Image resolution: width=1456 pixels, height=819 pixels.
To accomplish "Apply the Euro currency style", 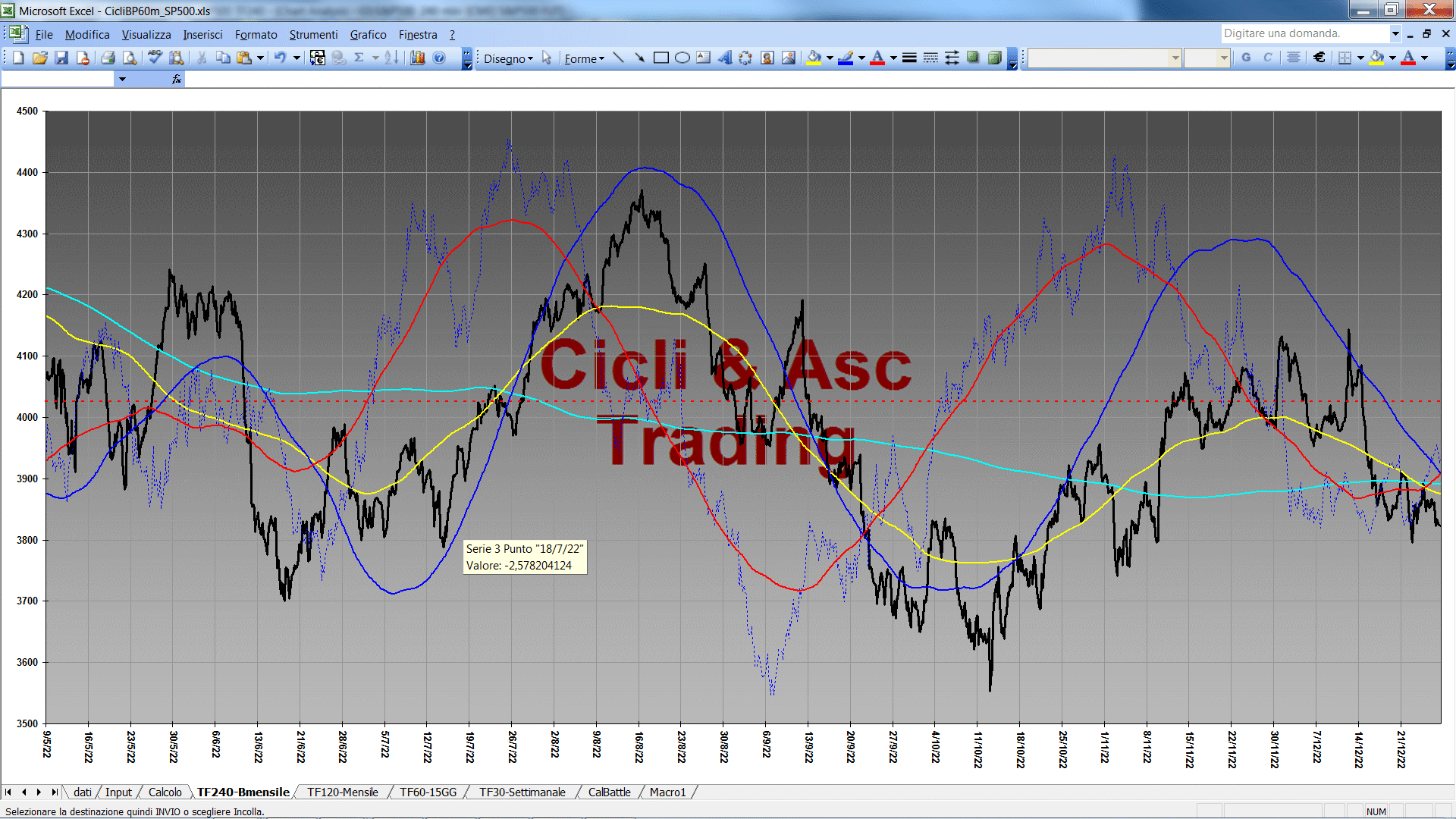I will [x=1319, y=58].
